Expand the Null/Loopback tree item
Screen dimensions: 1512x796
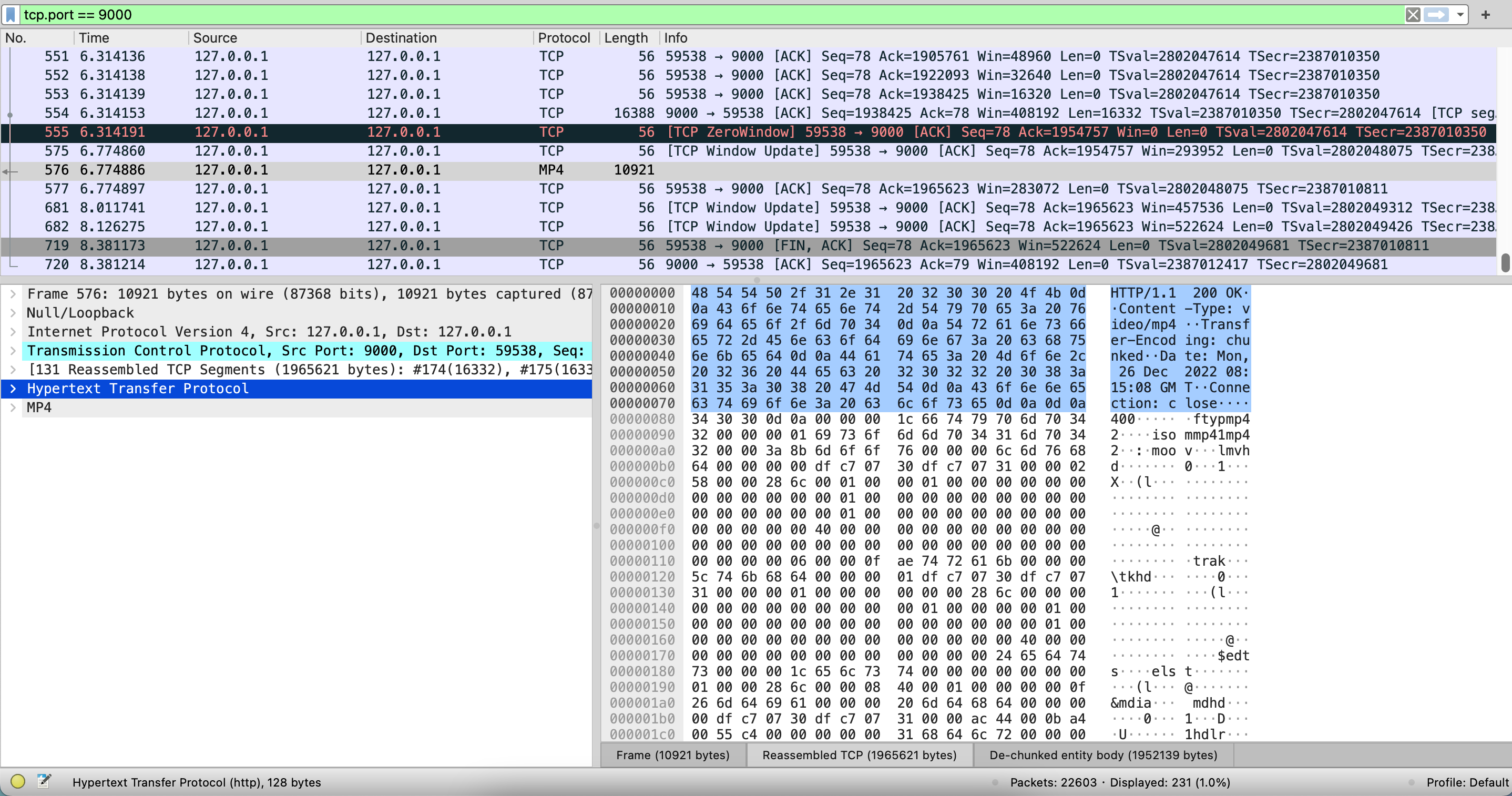pyautogui.click(x=13, y=313)
